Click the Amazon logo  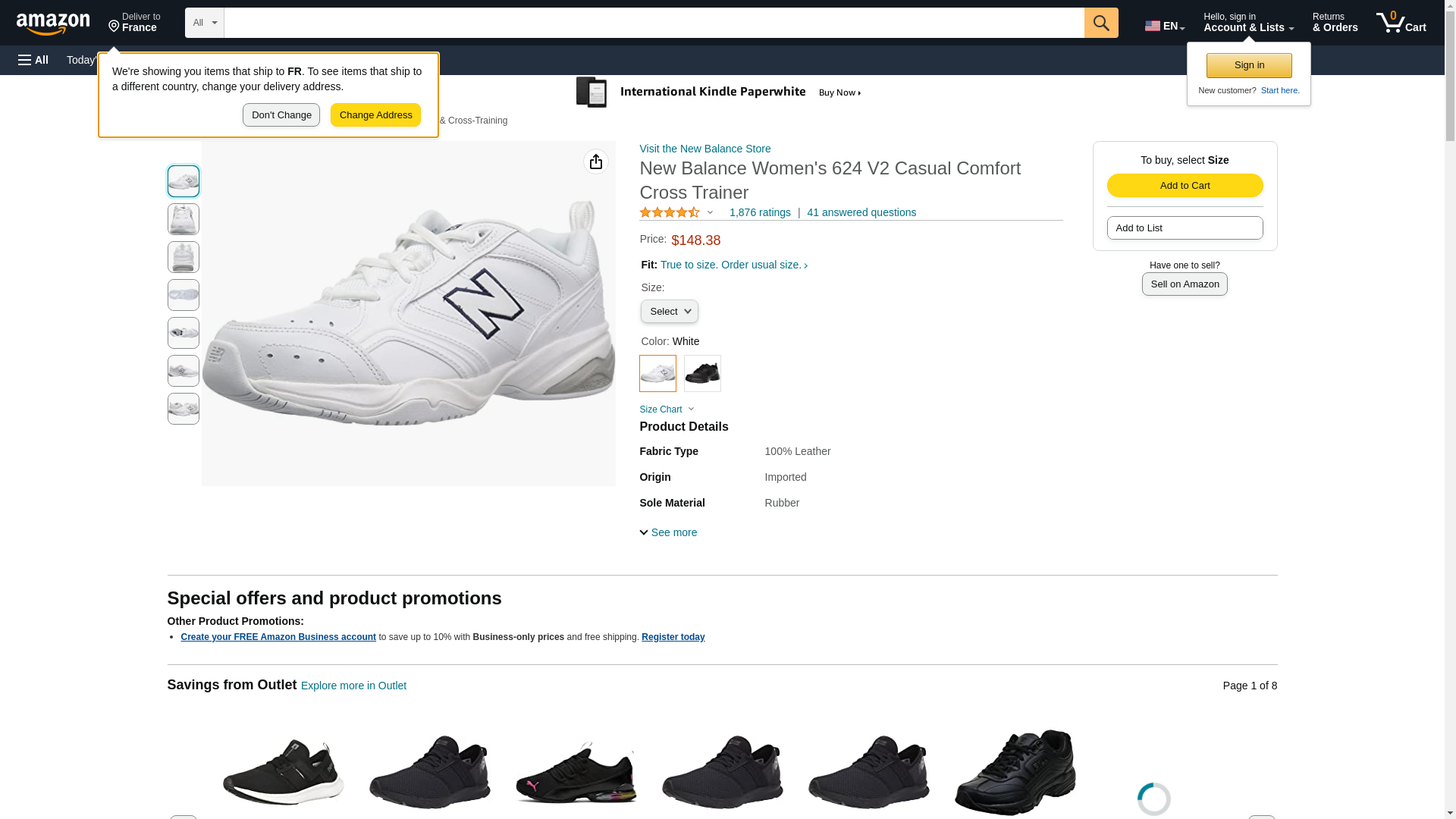[x=53, y=24]
